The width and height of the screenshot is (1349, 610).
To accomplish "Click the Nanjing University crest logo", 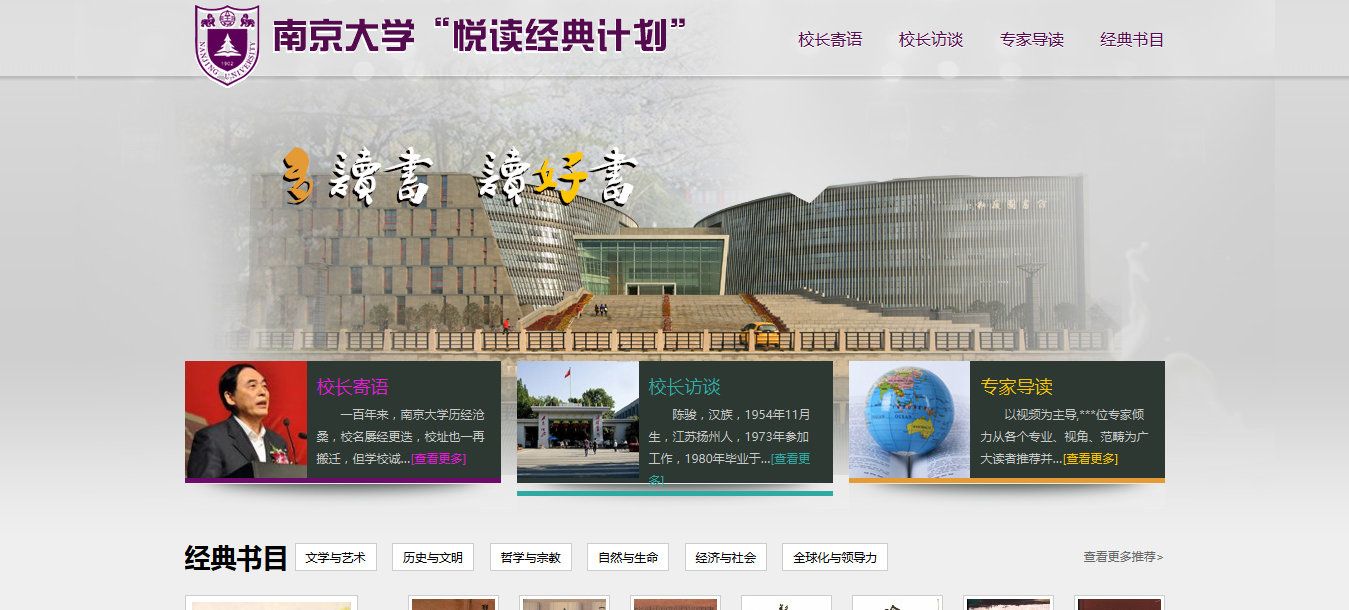I will point(227,44).
